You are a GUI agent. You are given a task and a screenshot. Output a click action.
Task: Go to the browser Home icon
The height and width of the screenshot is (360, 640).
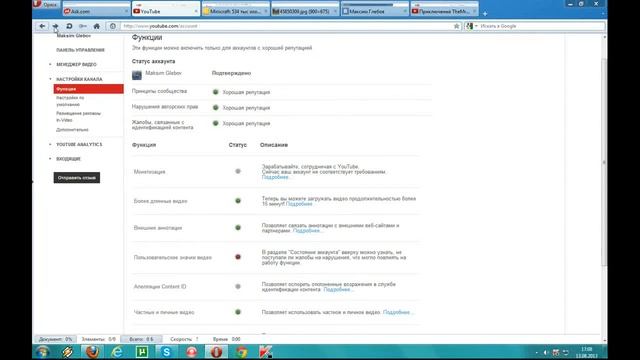coord(97,26)
